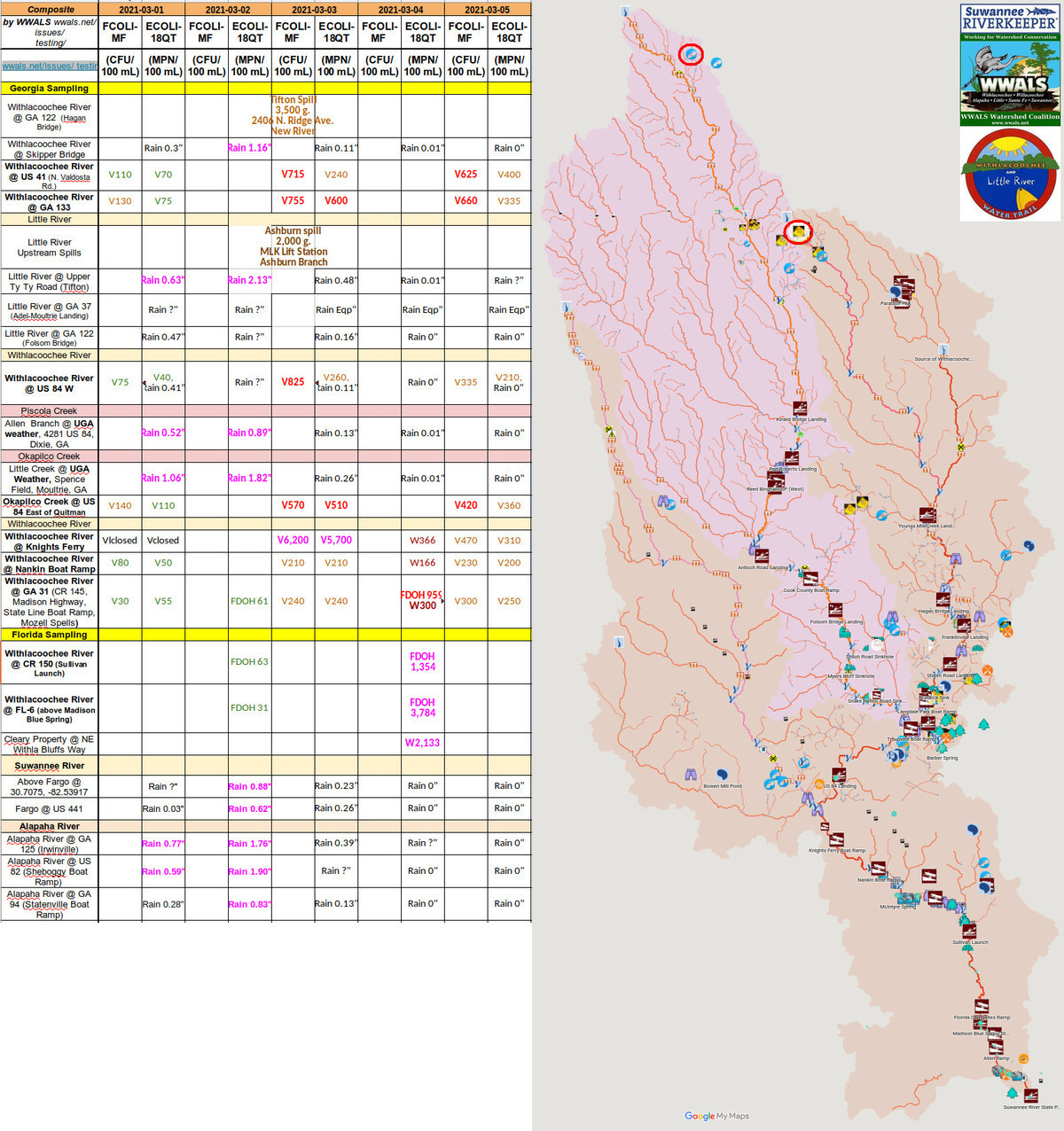The image size is (1064, 1131).
Task: Click the W366 cell in Knights Ferry row
Action: 423,540
